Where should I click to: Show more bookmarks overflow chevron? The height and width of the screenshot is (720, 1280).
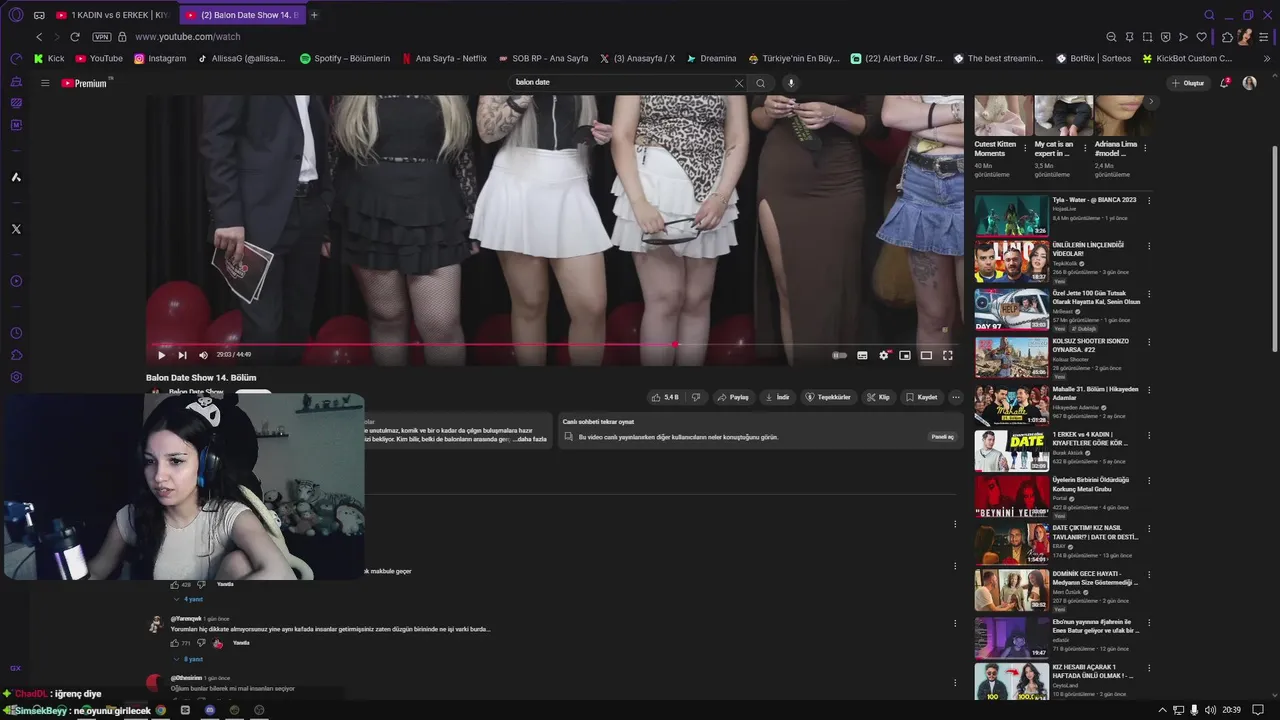pyautogui.click(x=1267, y=58)
